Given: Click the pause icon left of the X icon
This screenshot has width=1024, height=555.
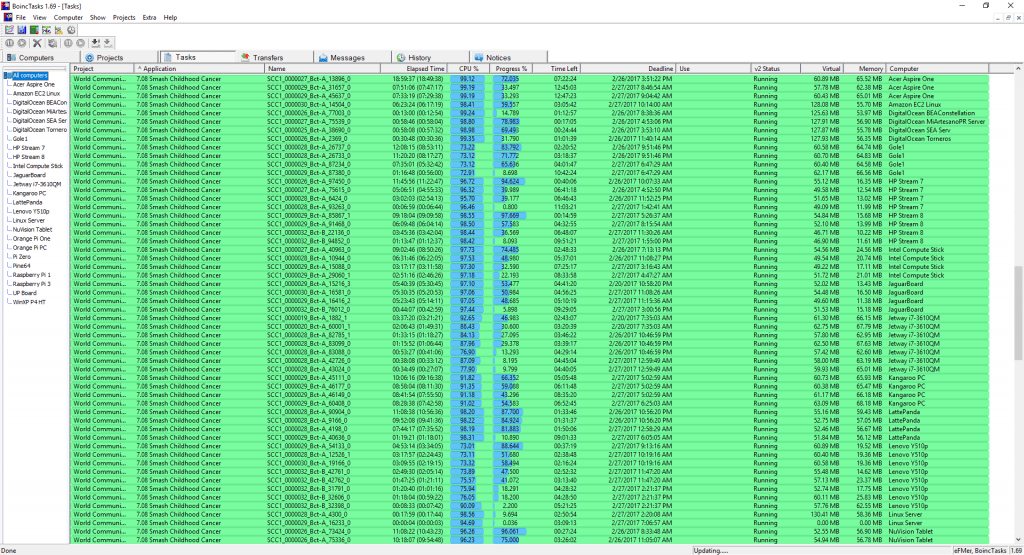Looking at the screenshot, I should click(10, 43).
